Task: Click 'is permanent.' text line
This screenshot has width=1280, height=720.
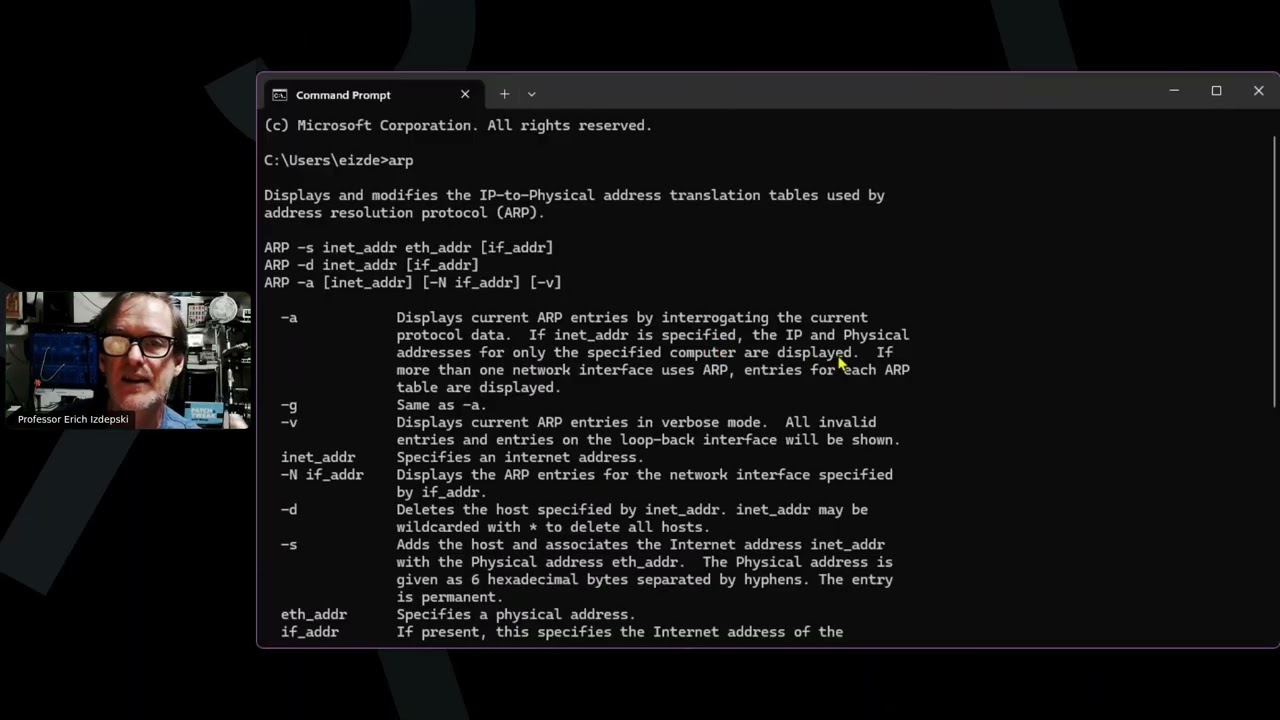Action: click(449, 597)
